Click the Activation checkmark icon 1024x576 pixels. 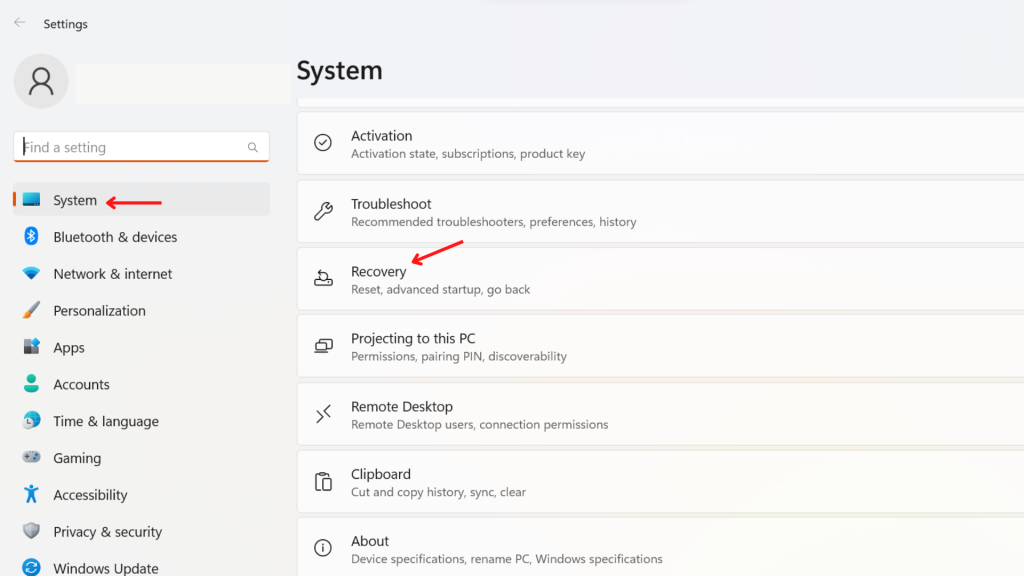pyautogui.click(x=323, y=142)
